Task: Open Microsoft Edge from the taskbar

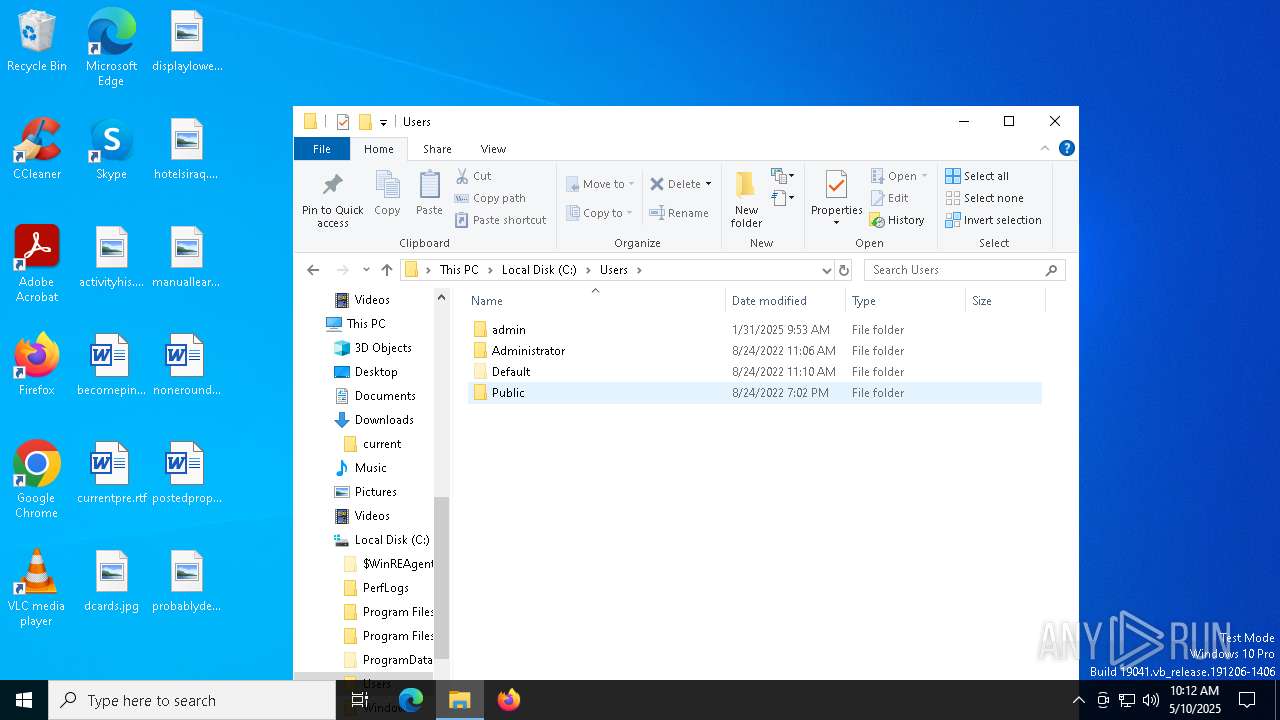Action: pos(411,700)
